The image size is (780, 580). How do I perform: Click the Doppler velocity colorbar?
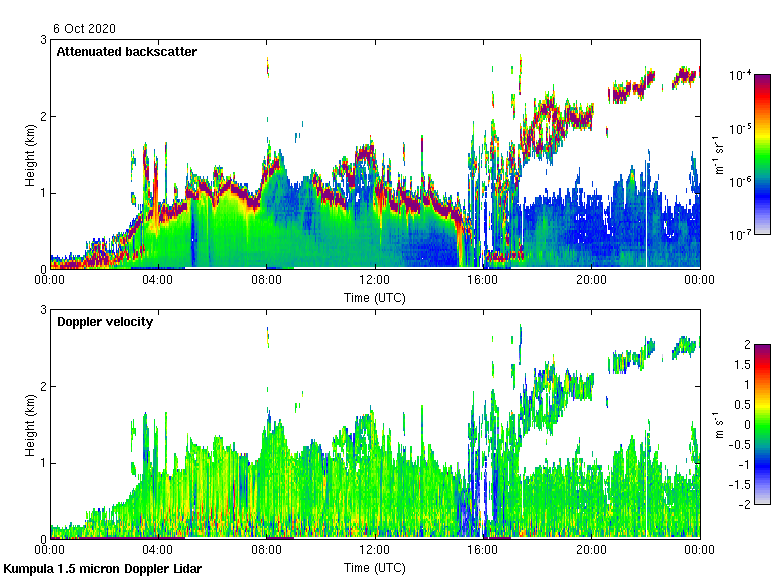pos(762,424)
